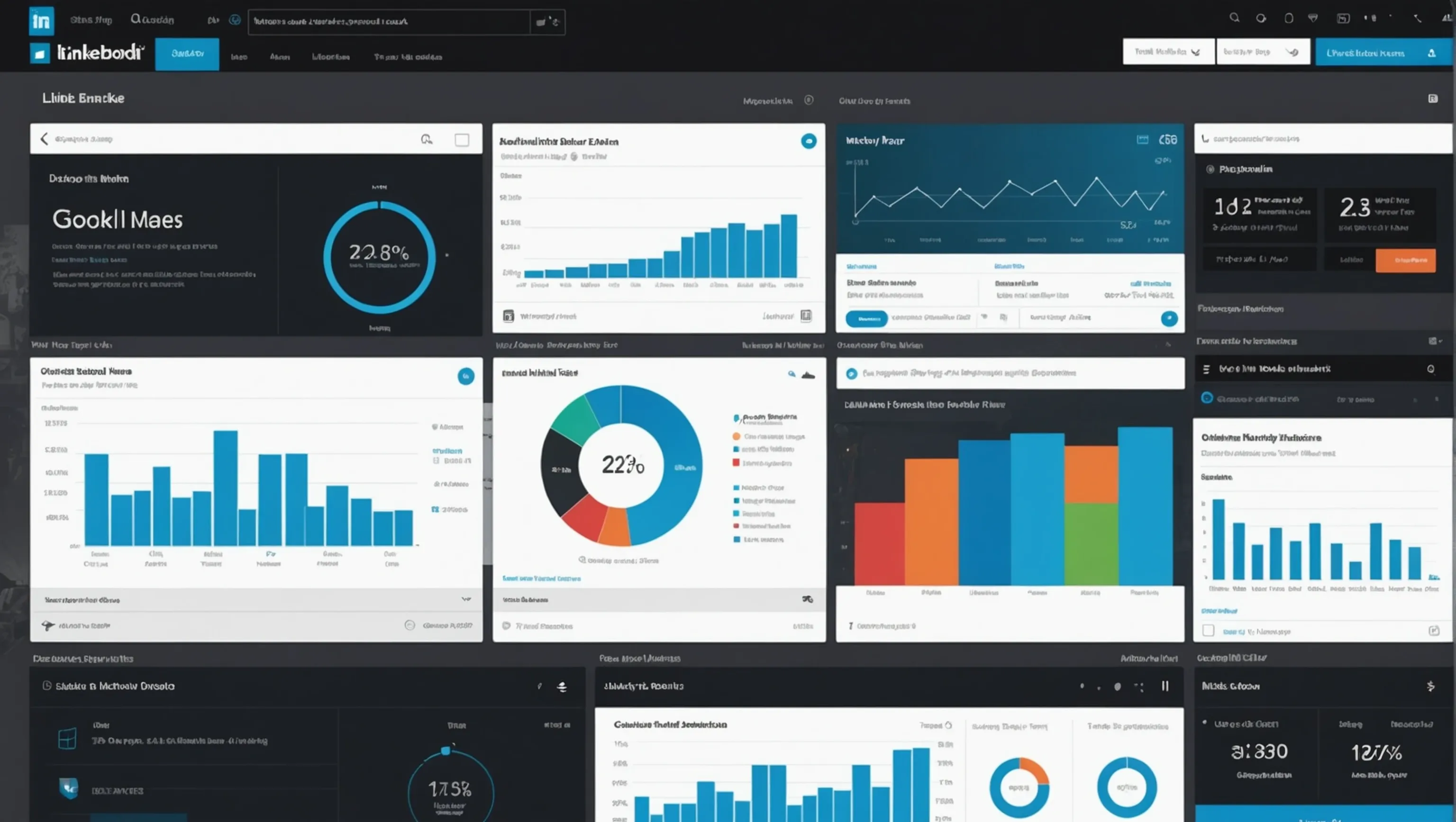Image resolution: width=1456 pixels, height=822 pixels.
Task: Select the blue radio circle in the right dark panel
Action: (1207, 397)
